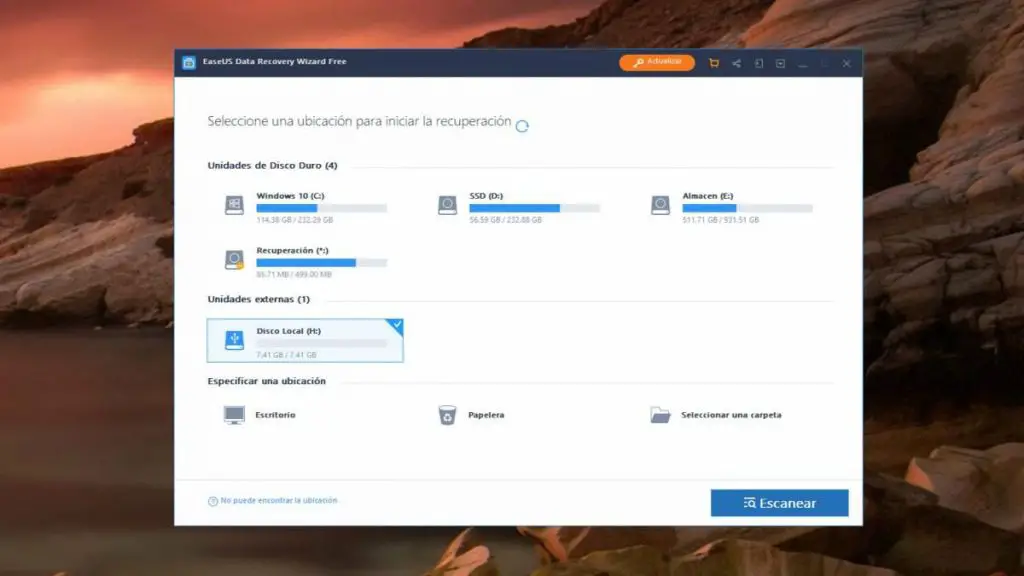Choose Seleccionar una carpeta label
Screen dimensions: 1024x576
731,415
